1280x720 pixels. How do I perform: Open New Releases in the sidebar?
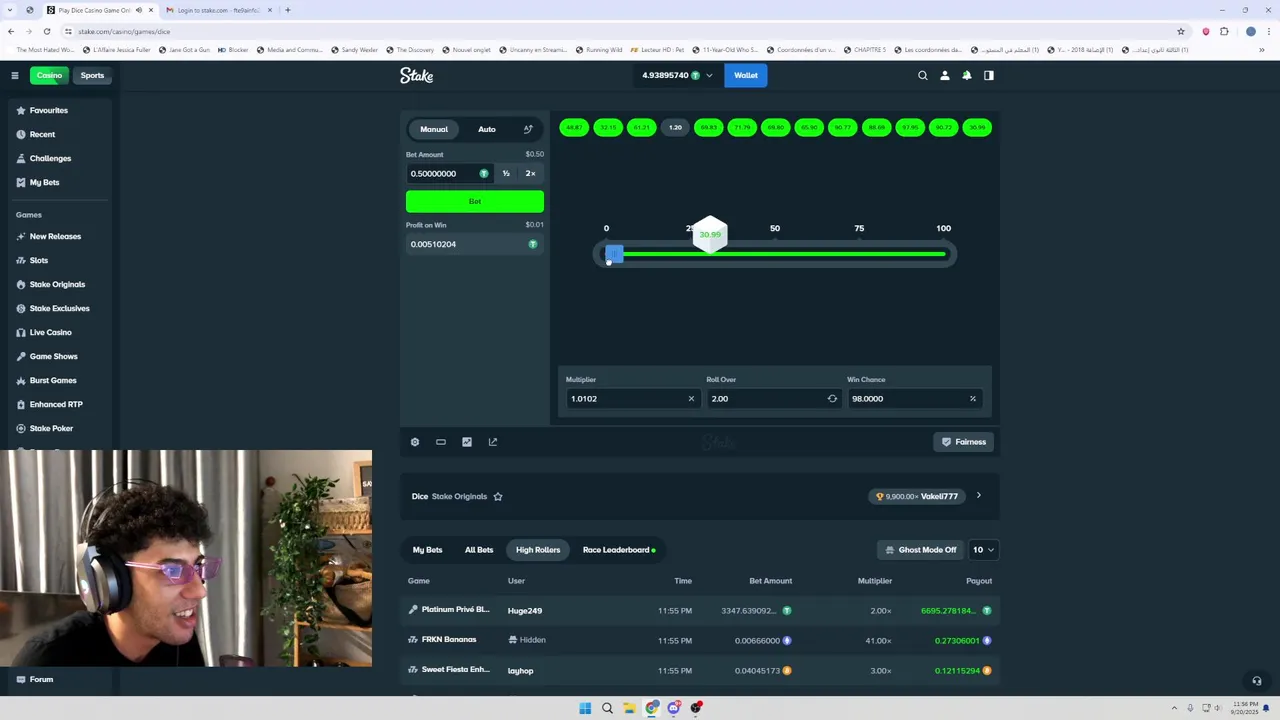[55, 236]
